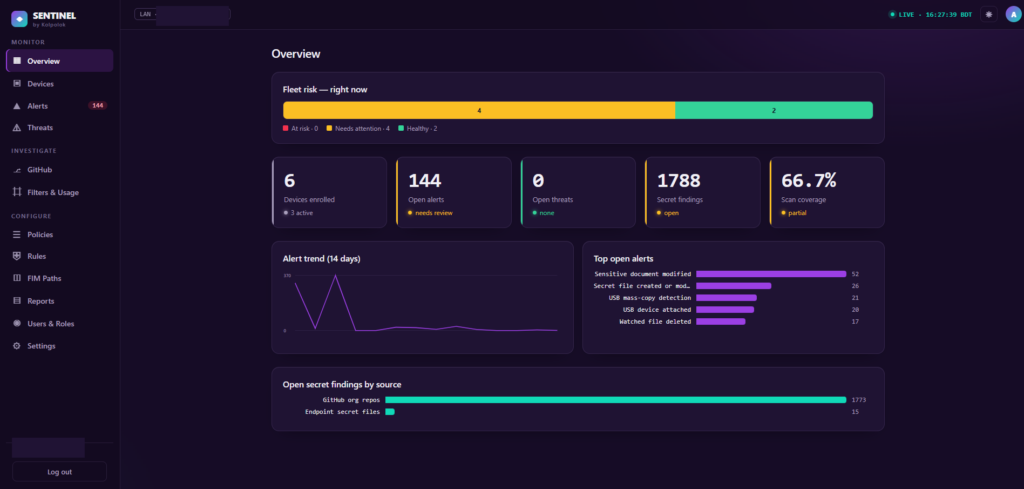Select the Overview menu item
1024x489 pixels.
pos(59,61)
